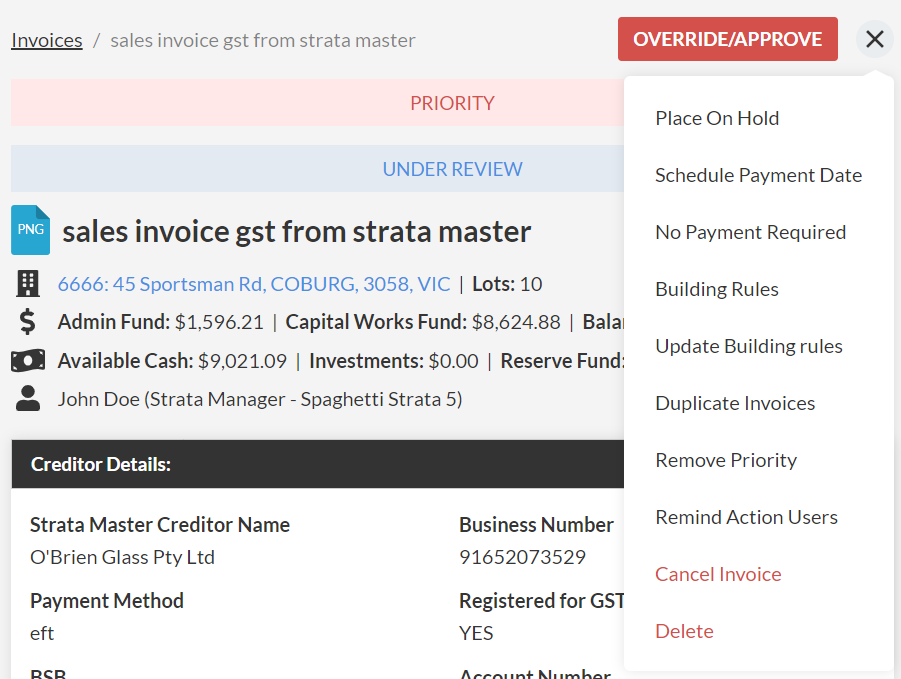Viewport: 901px width, 679px height.
Task: Open the 45 Sportsman Rd building link
Action: pyautogui.click(x=254, y=284)
